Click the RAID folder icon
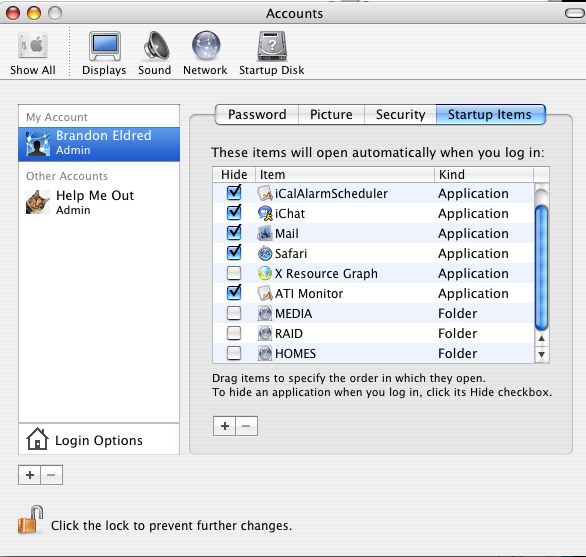The height and width of the screenshot is (557, 586). point(265,333)
